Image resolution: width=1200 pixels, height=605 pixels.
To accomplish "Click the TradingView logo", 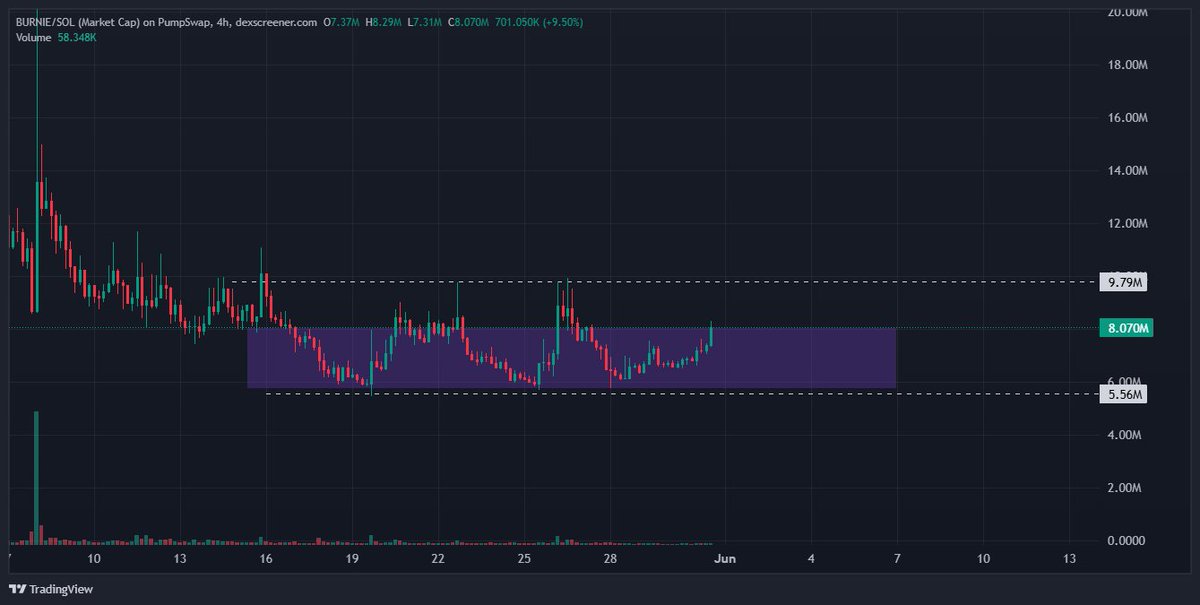I will pyautogui.click(x=50, y=589).
